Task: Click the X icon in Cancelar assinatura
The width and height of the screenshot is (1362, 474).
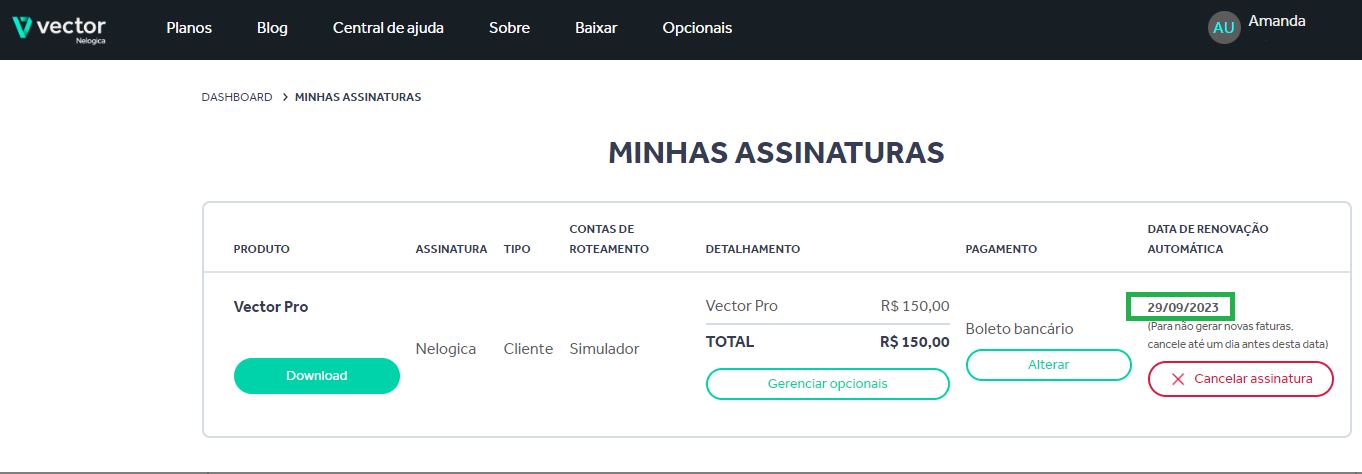Action: tap(1178, 380)
